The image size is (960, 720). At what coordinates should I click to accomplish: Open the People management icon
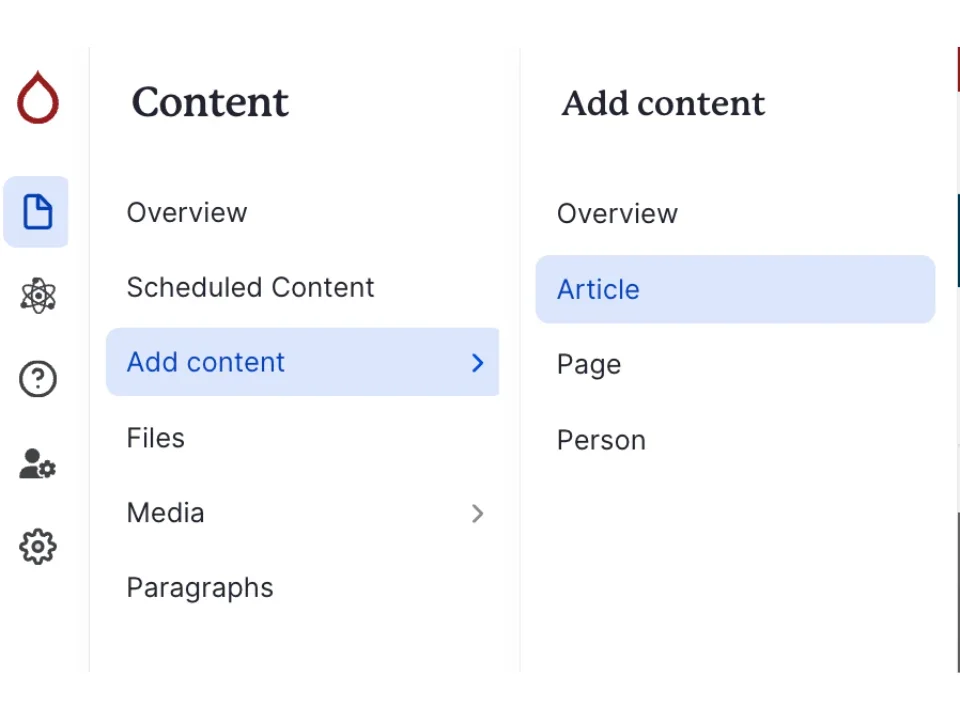[37, 463]
